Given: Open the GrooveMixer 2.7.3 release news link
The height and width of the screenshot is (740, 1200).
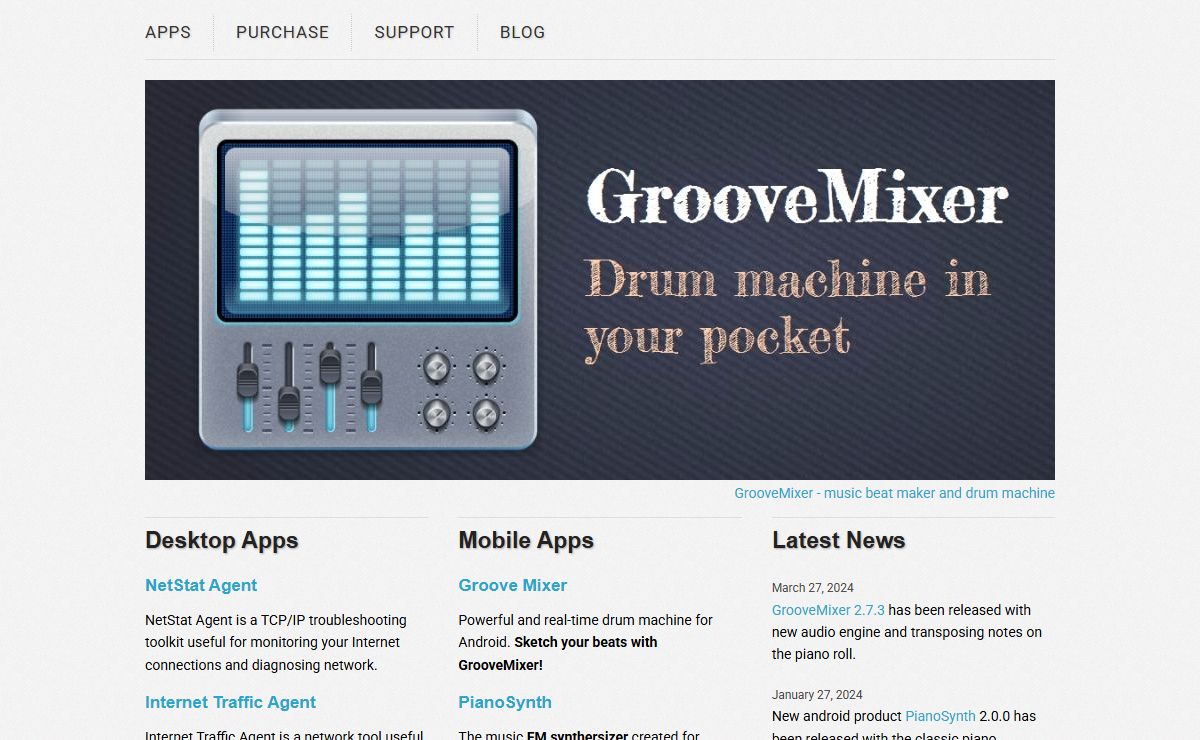Looking at the screenshot, I should [828, 610].
